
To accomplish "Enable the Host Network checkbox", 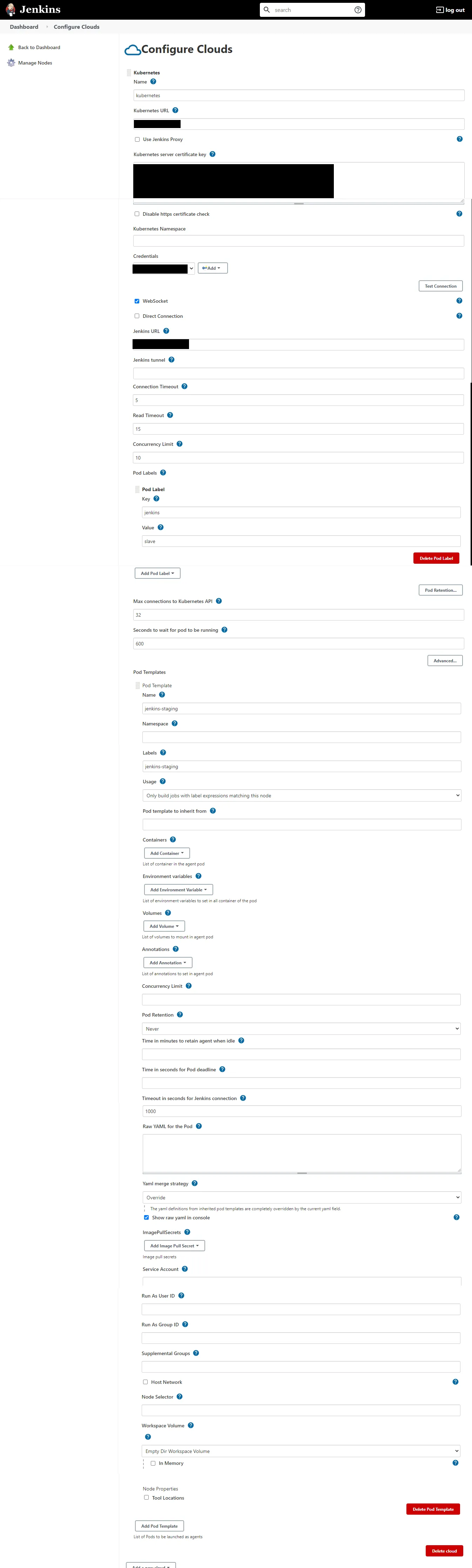I will click(146, 1382).
